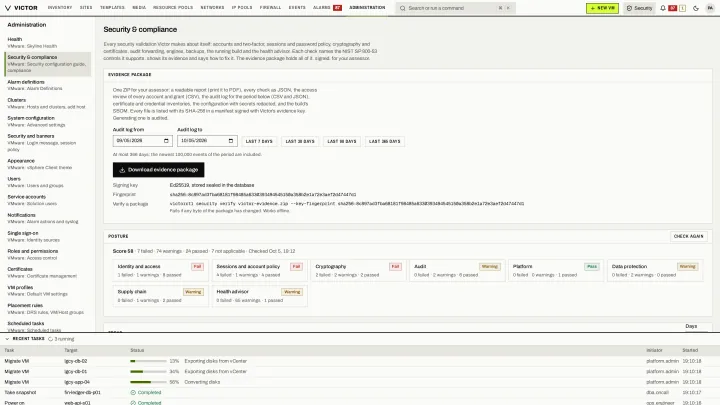Open the Resource Pools menu

coord(173,8)
